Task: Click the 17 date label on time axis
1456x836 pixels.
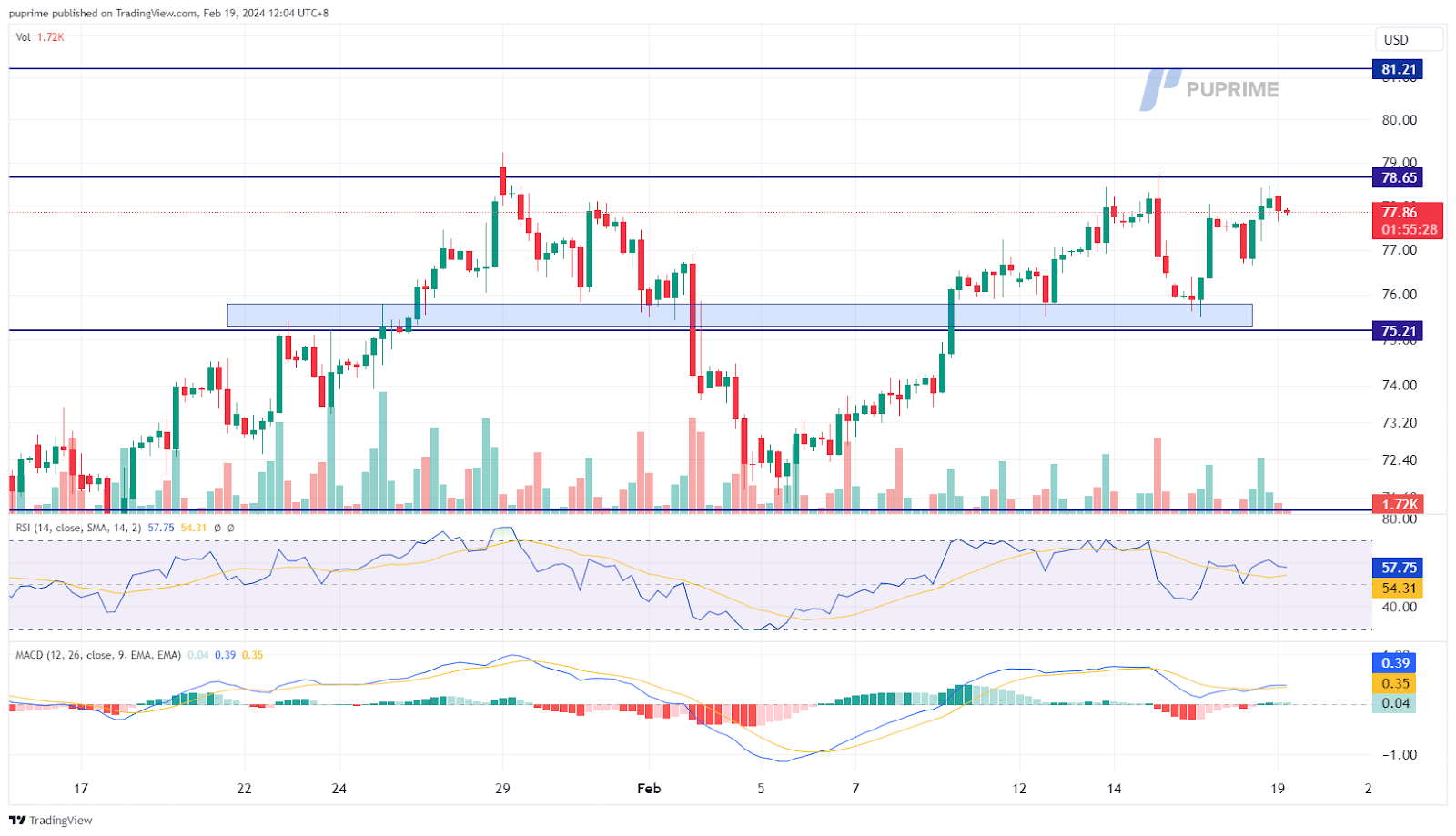Action: click(x=81, y=788)
